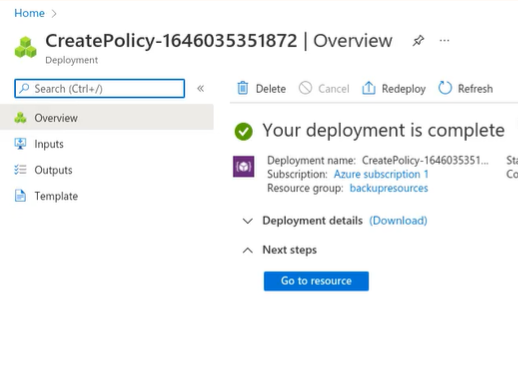Open the more options ellipsis menu
The width and height of the screenshot is (518, 390).
tap(444, 41)
